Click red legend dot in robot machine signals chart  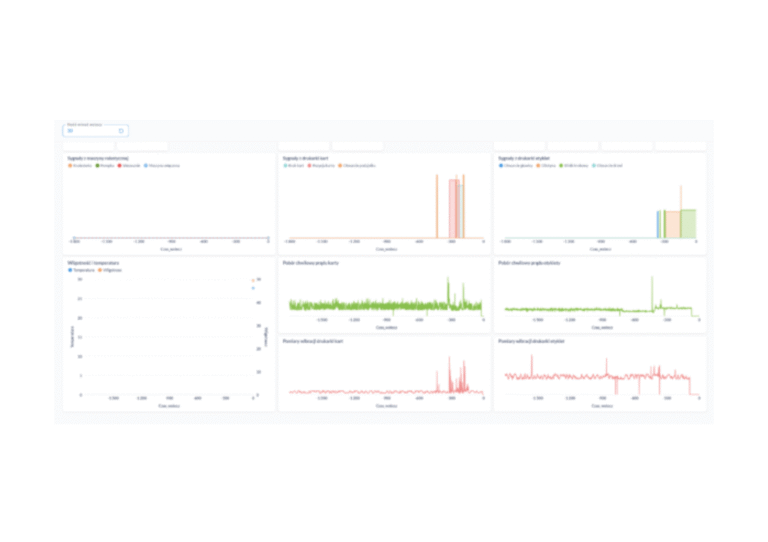tap(120, 165)
